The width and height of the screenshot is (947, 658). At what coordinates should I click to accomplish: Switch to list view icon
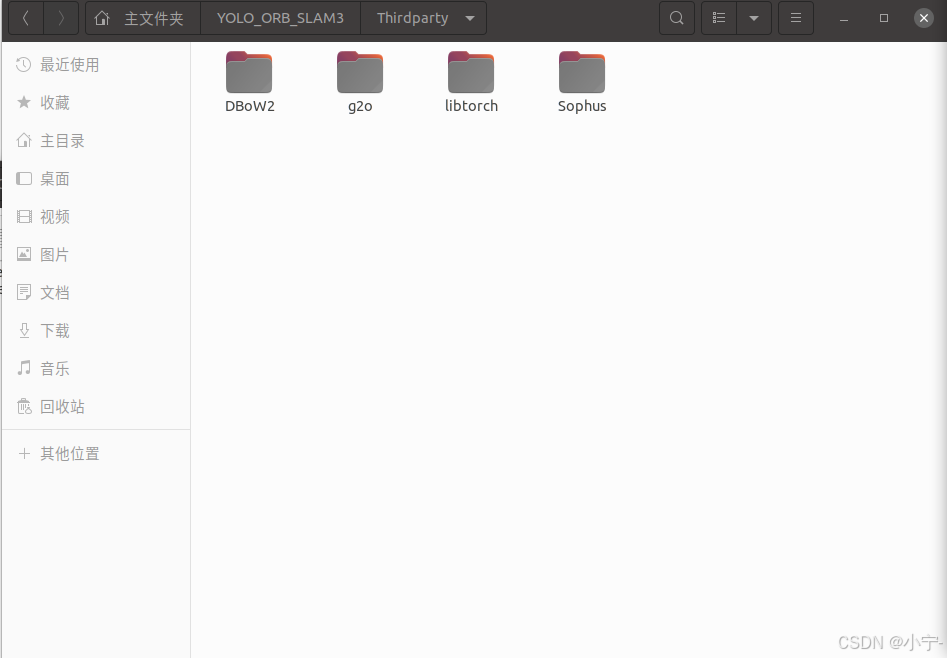pos(719,18)
